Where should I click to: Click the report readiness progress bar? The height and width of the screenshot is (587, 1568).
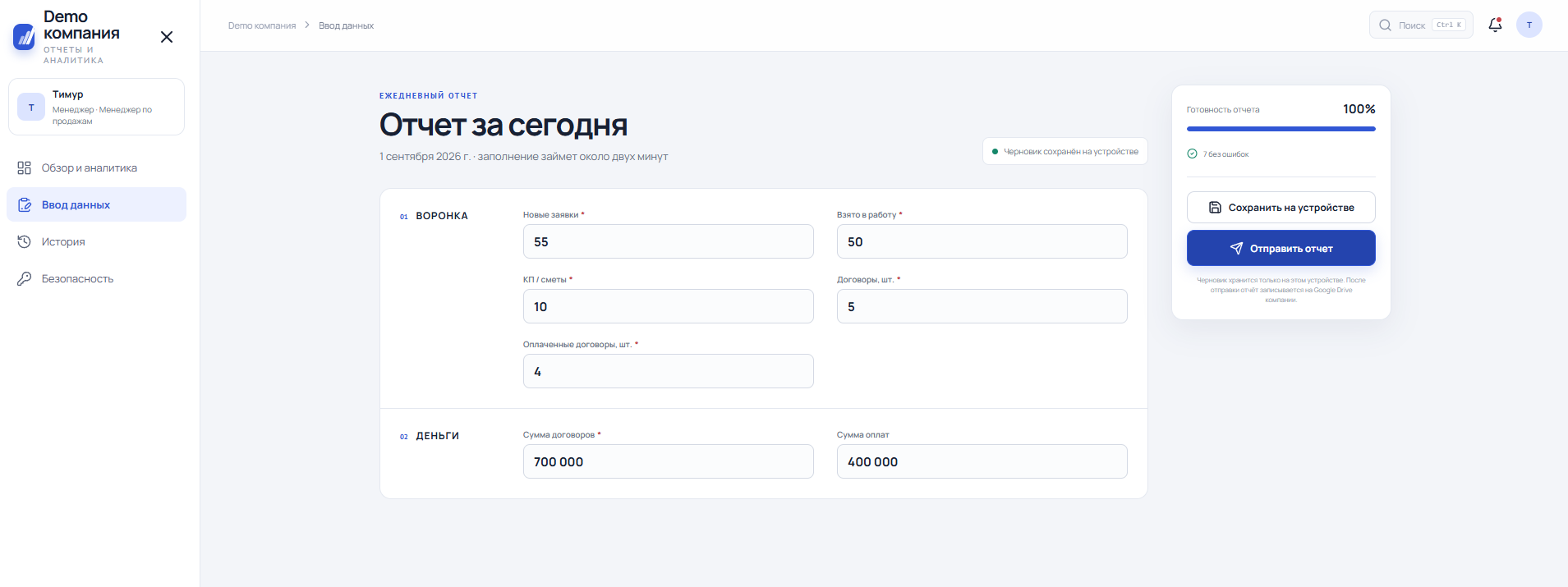coord(1281,129)
